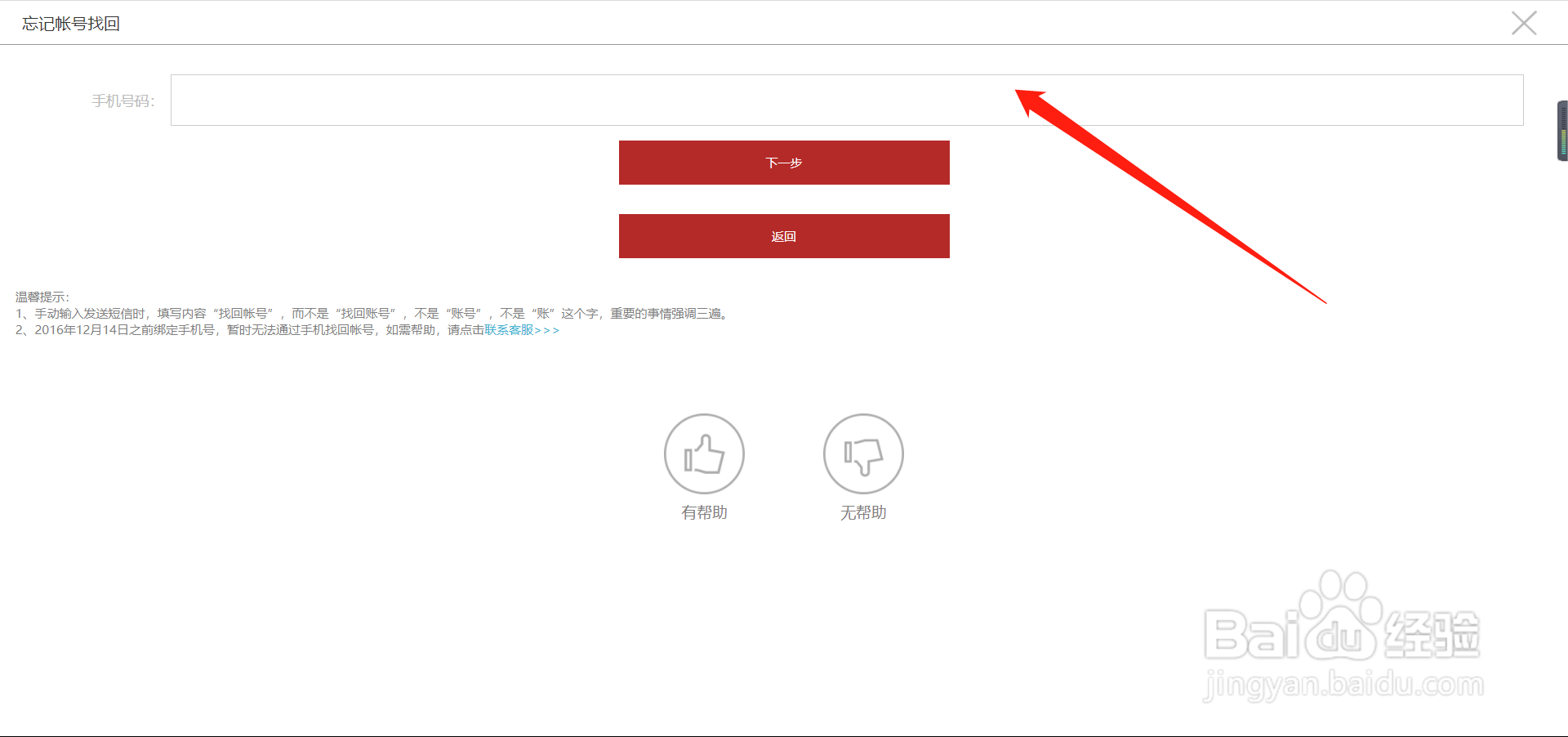Click the 有帮助 label text
The width and height of the screenshot is (1568, 737).
[x=704, y=512]
